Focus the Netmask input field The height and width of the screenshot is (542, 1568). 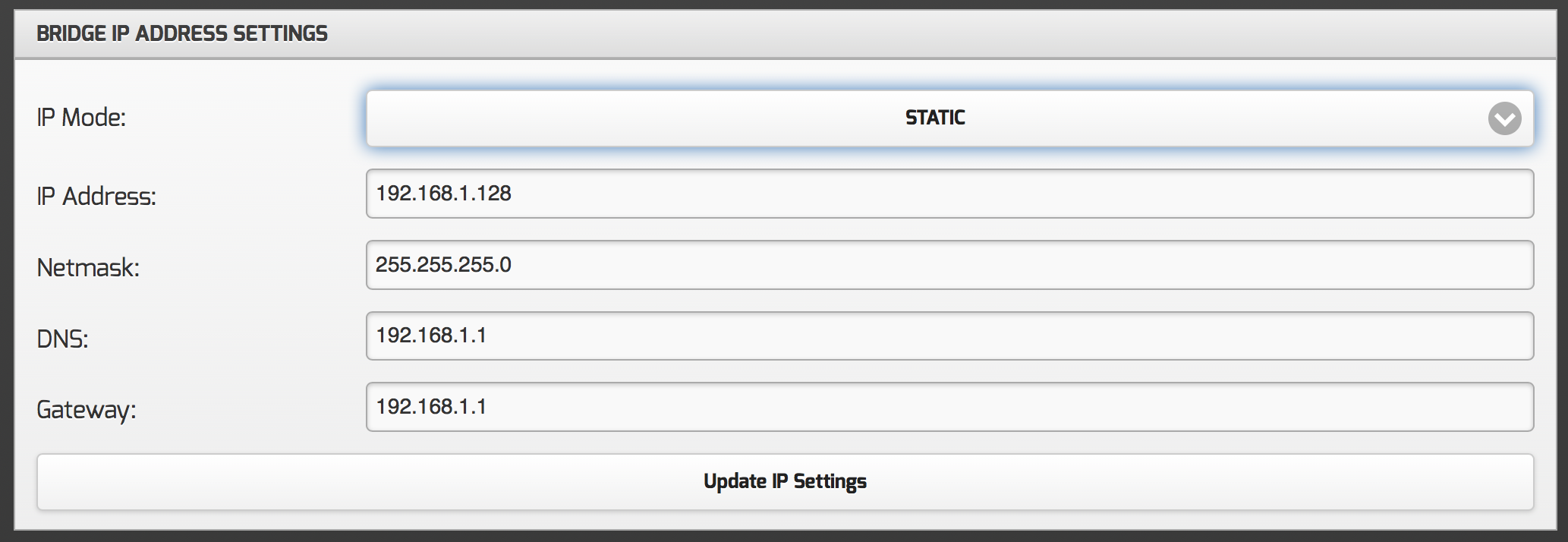949,265
